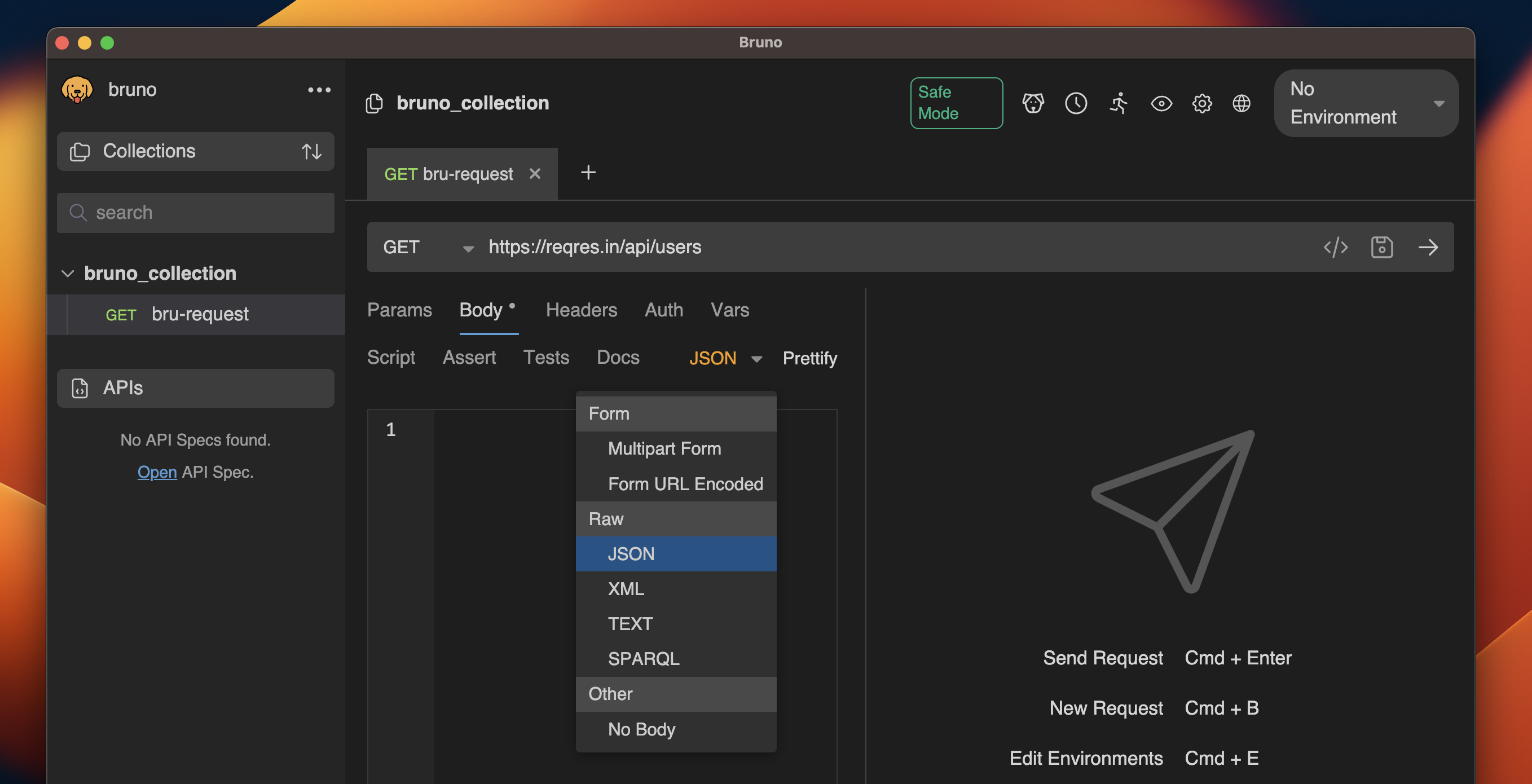The image size is (1532, 784).
Task: Toggle Safe Mode setting
Action: pyautogui.click(x=956, y=103)
